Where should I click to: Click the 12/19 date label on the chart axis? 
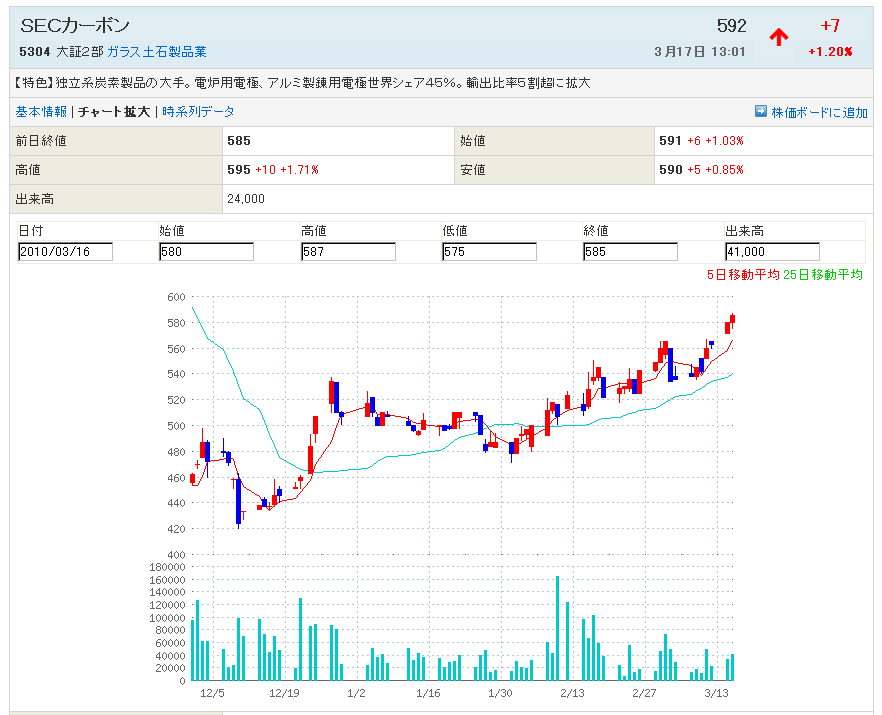coord(284,692)
